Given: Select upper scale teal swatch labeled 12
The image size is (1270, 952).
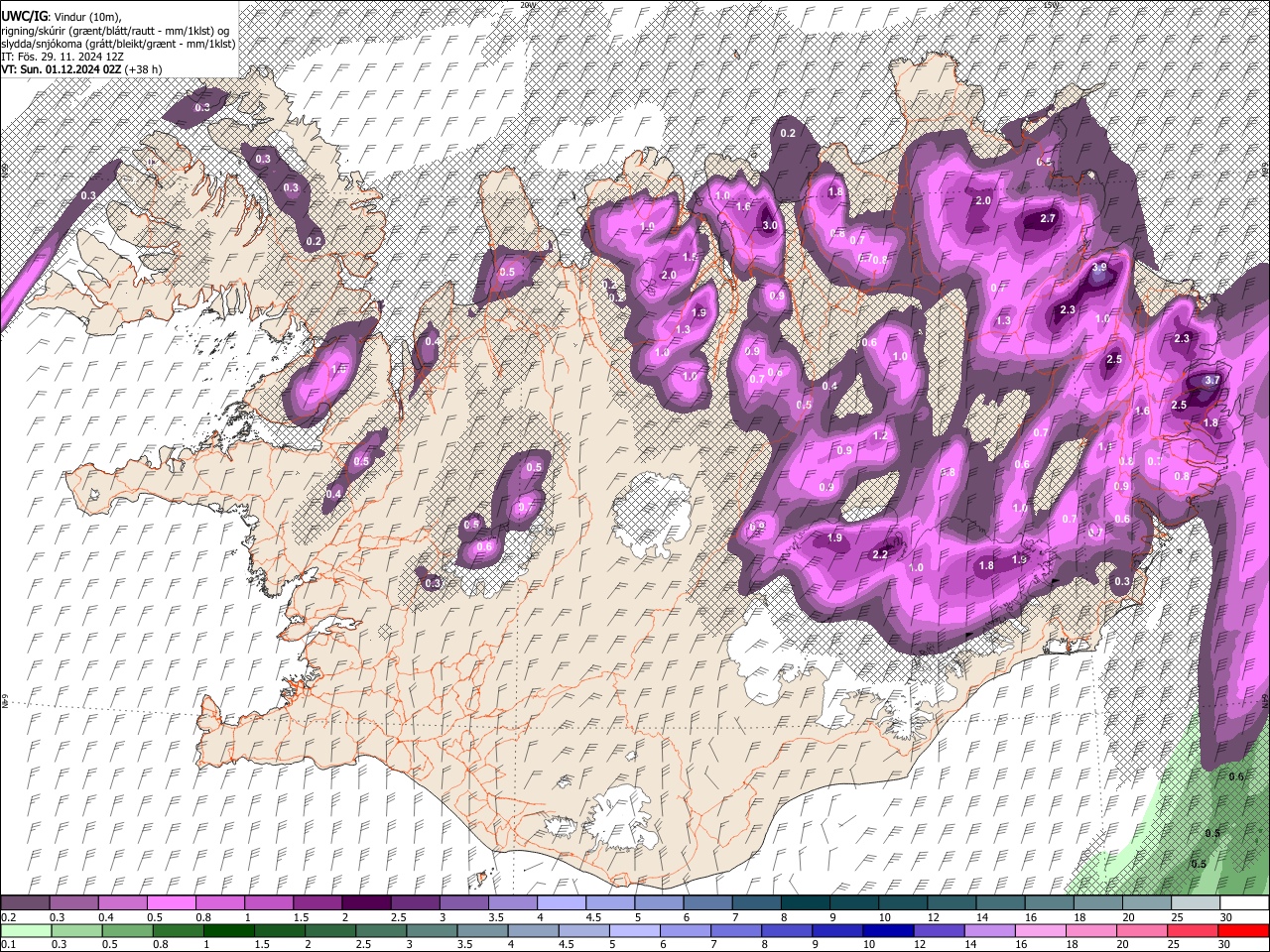Looking at the screenshot, I should tap(952, 903).
